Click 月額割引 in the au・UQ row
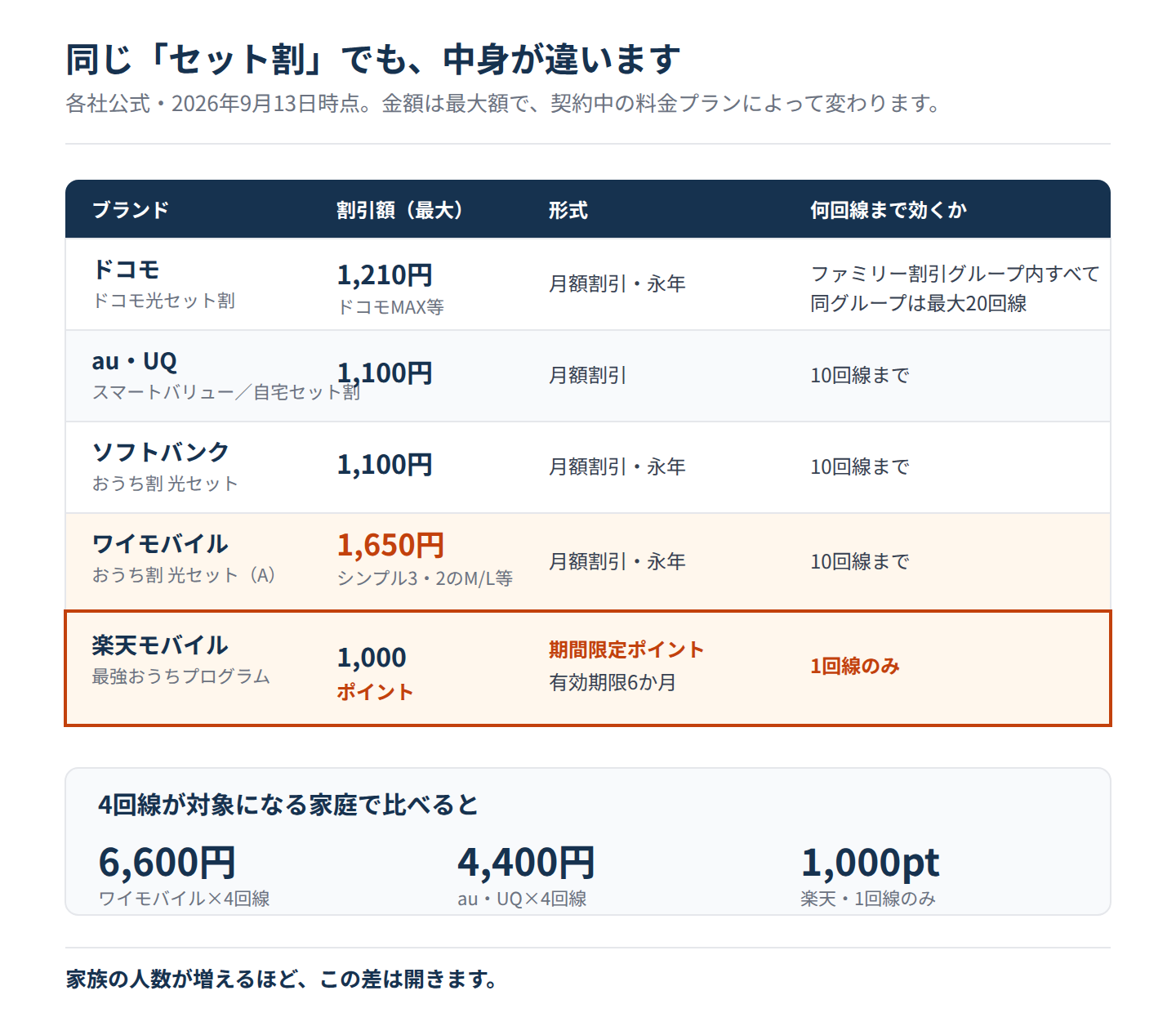The height and width of the screenshot is (1013, 1176). tap(588, 375)
